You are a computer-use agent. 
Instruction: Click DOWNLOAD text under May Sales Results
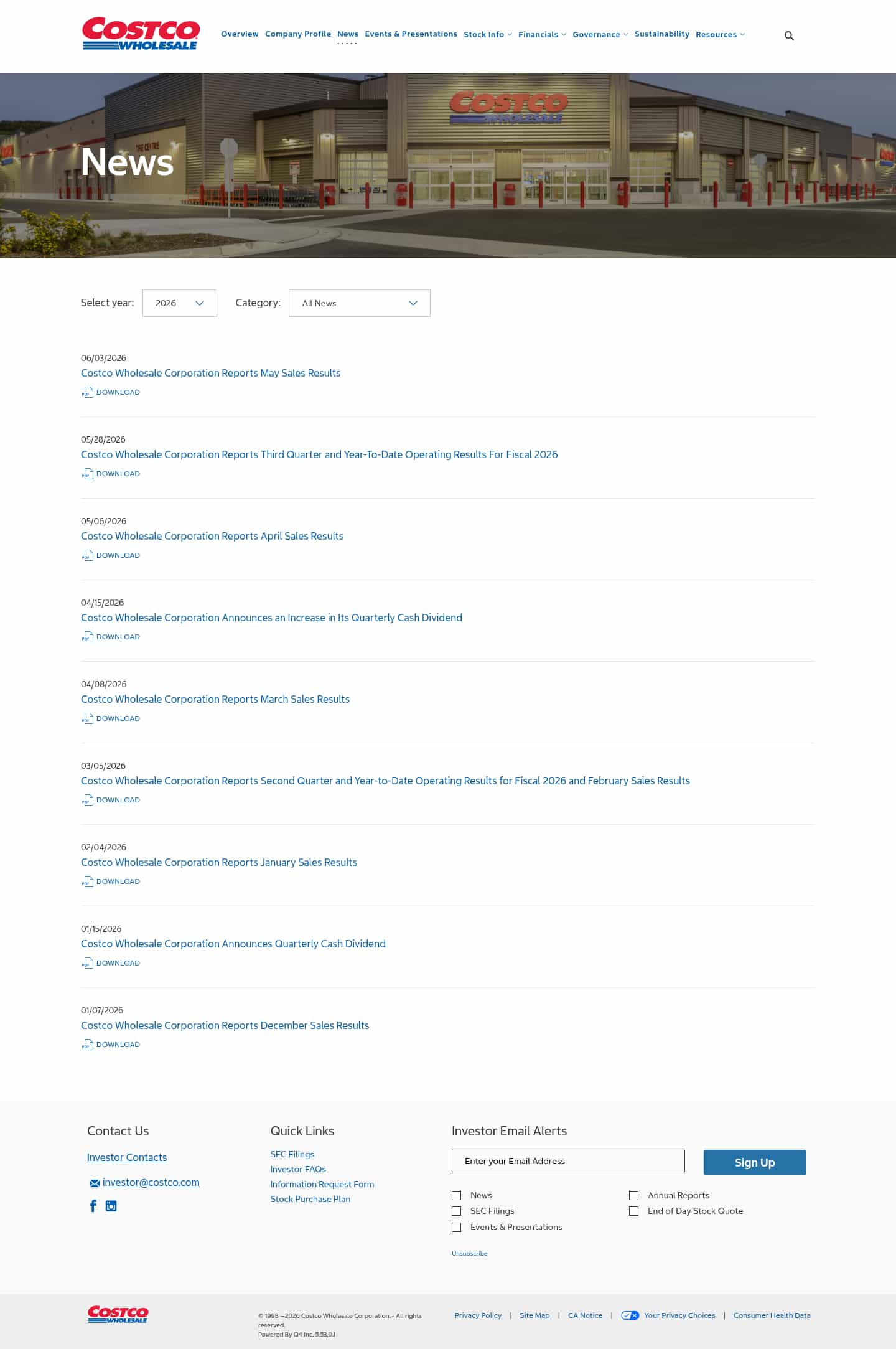118,392
